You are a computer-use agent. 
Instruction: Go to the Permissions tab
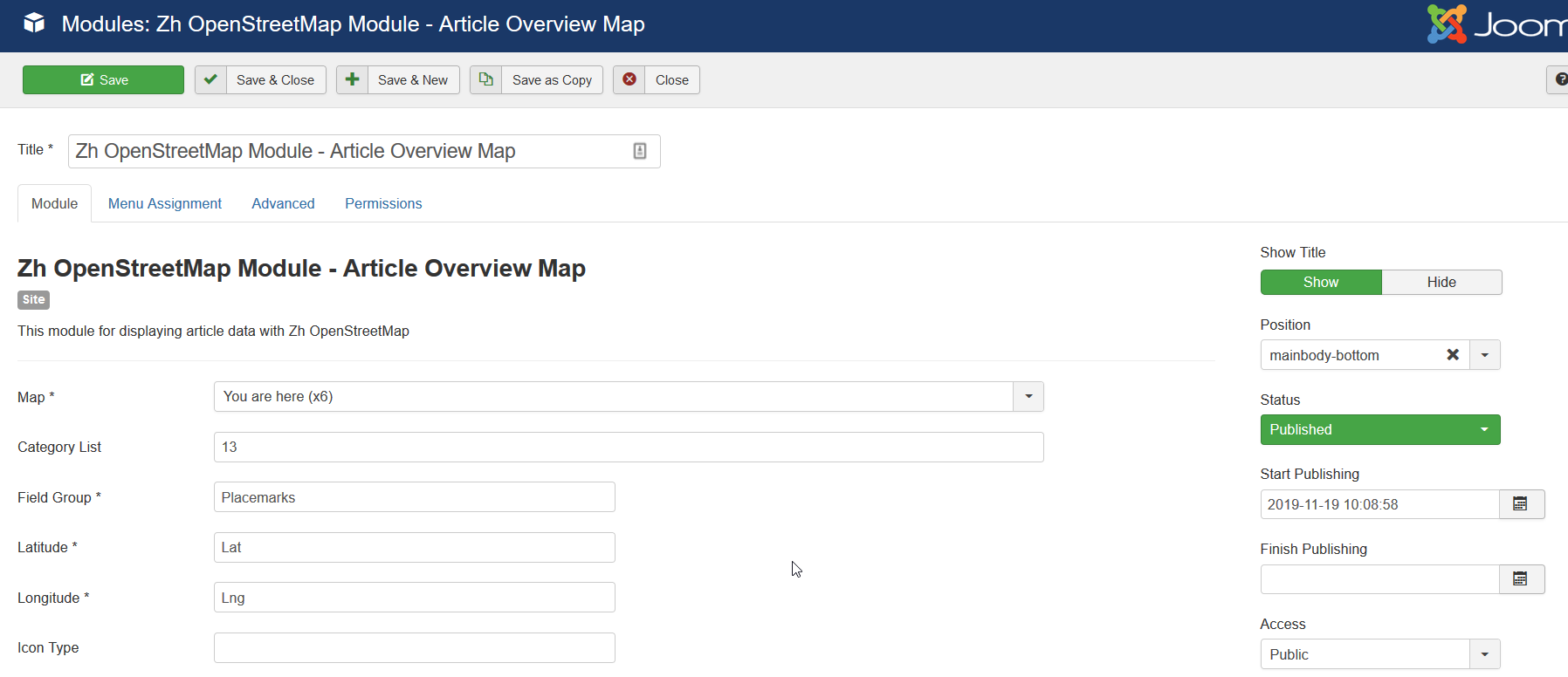click(x=383, y=203)
